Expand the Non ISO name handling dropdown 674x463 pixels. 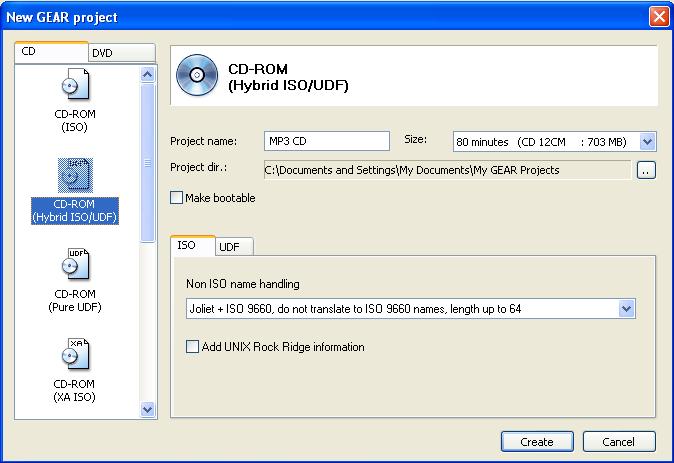tap(627, 309)
